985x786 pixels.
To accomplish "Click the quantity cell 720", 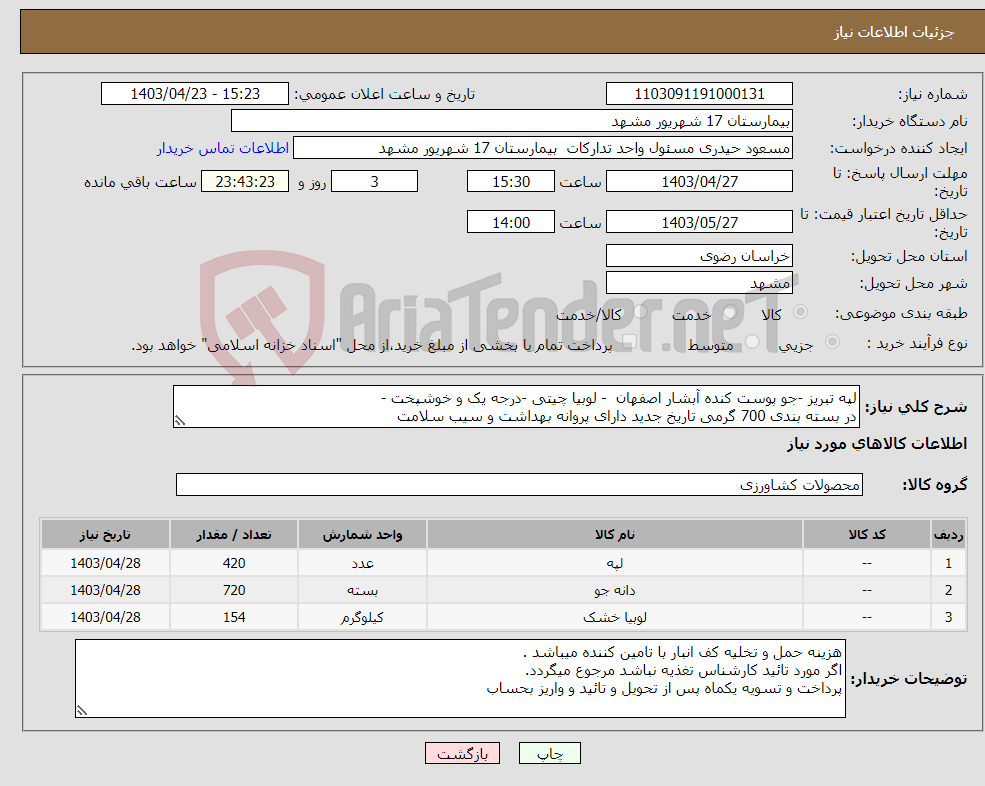I will tap(234, 590).
